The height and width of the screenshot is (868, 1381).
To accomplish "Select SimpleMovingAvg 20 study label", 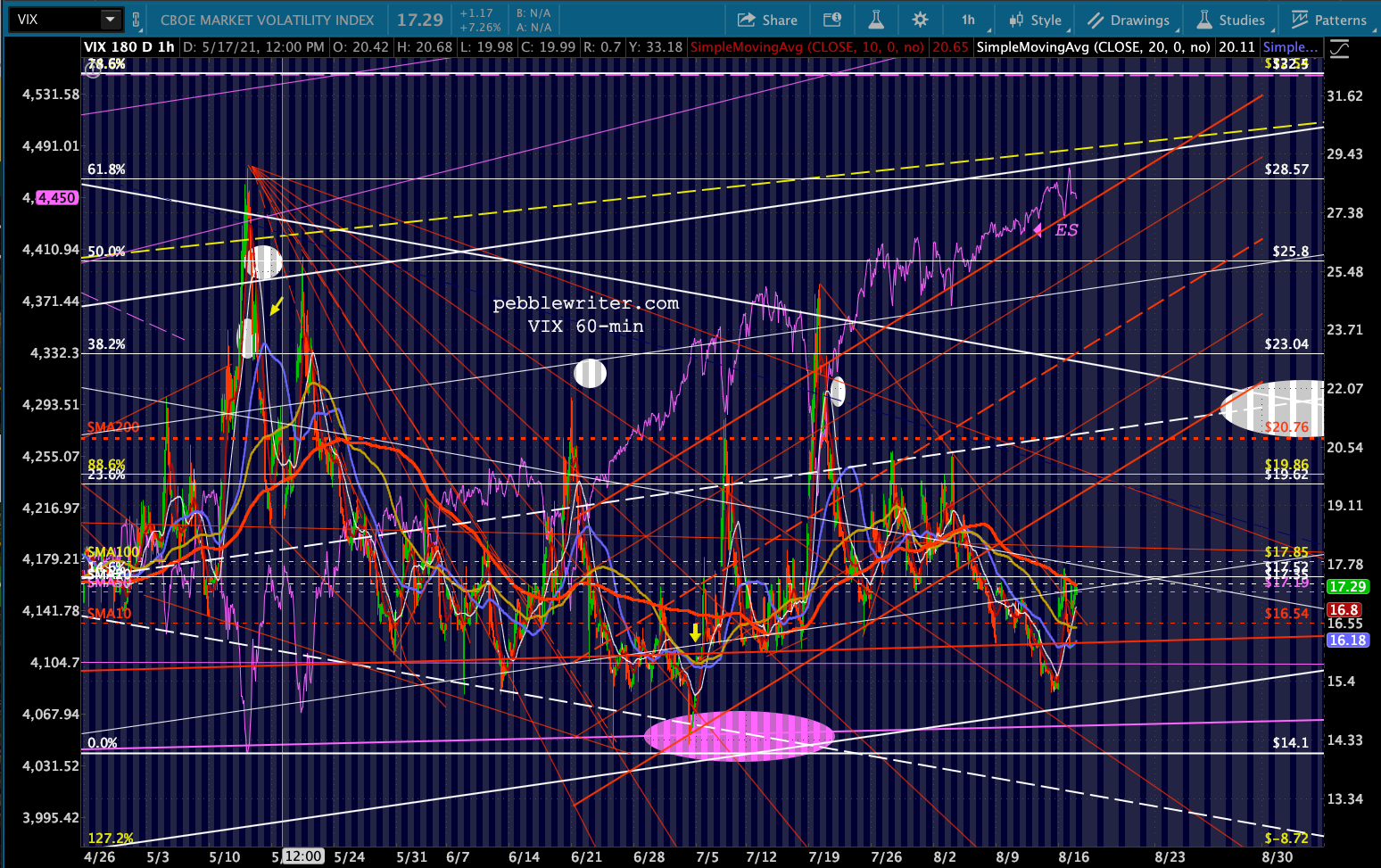I will coord(1093,46).
